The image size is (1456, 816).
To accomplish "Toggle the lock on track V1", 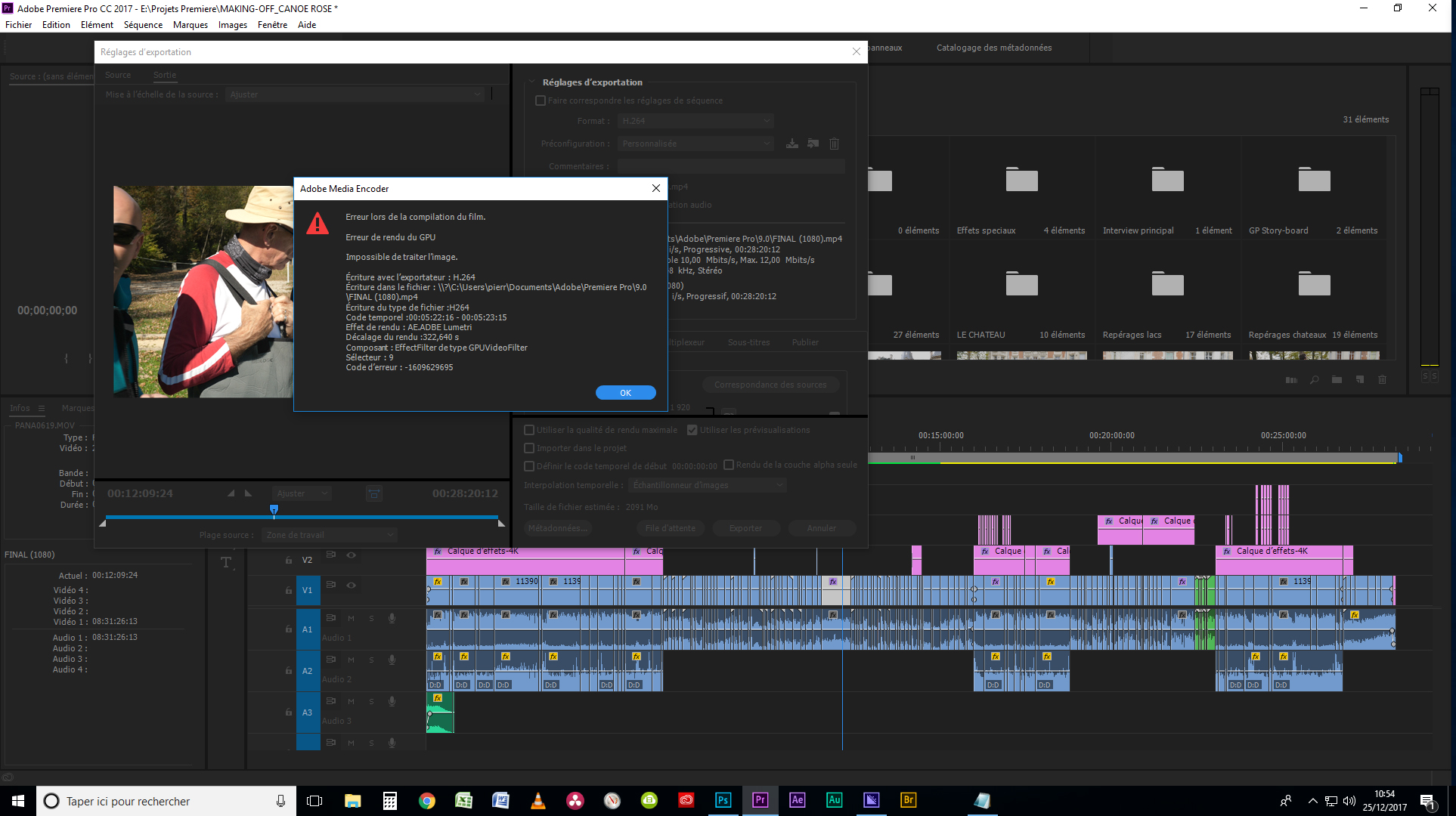I will click(288, 590).
